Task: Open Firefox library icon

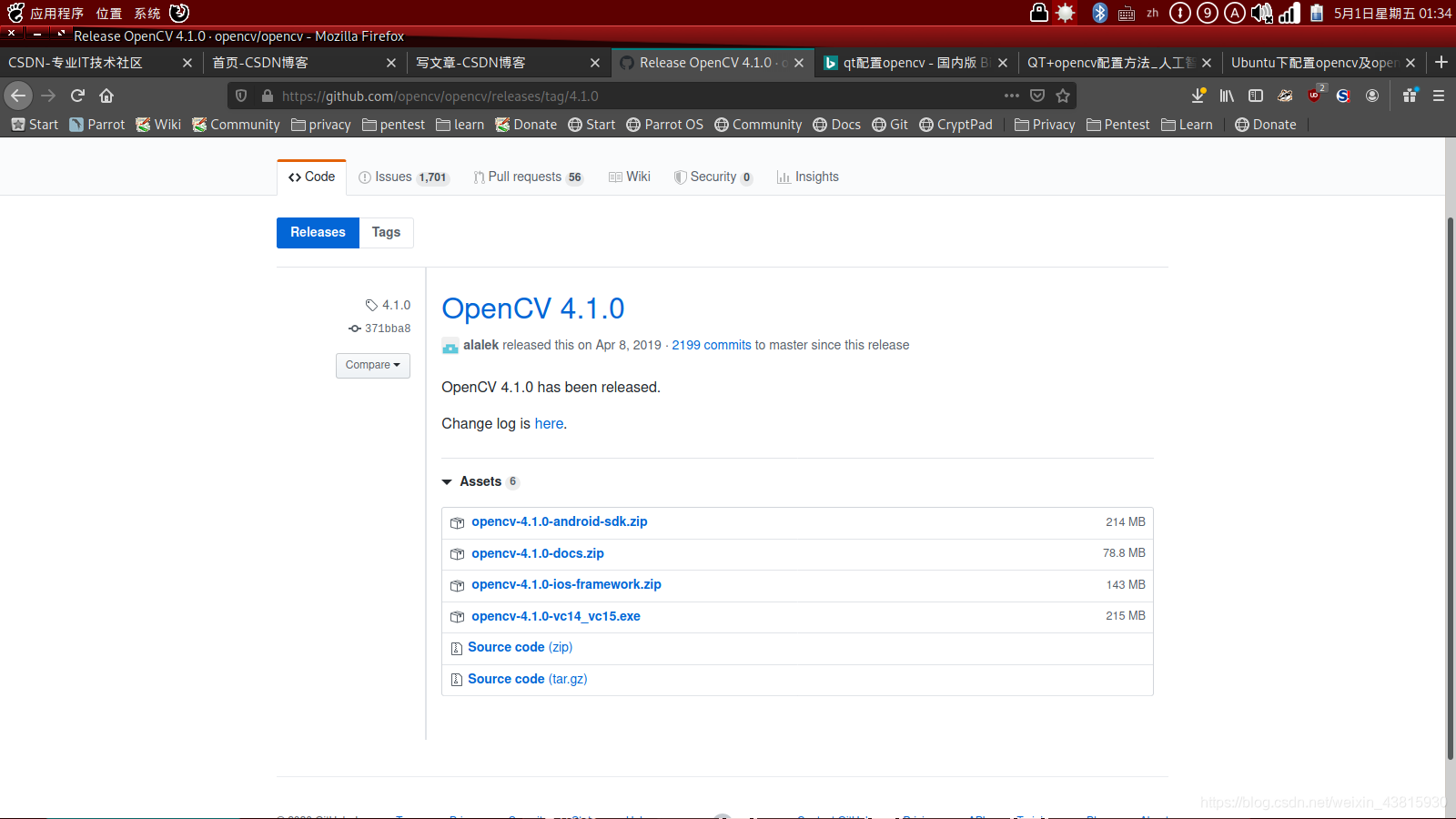Action: [1227, 96]
